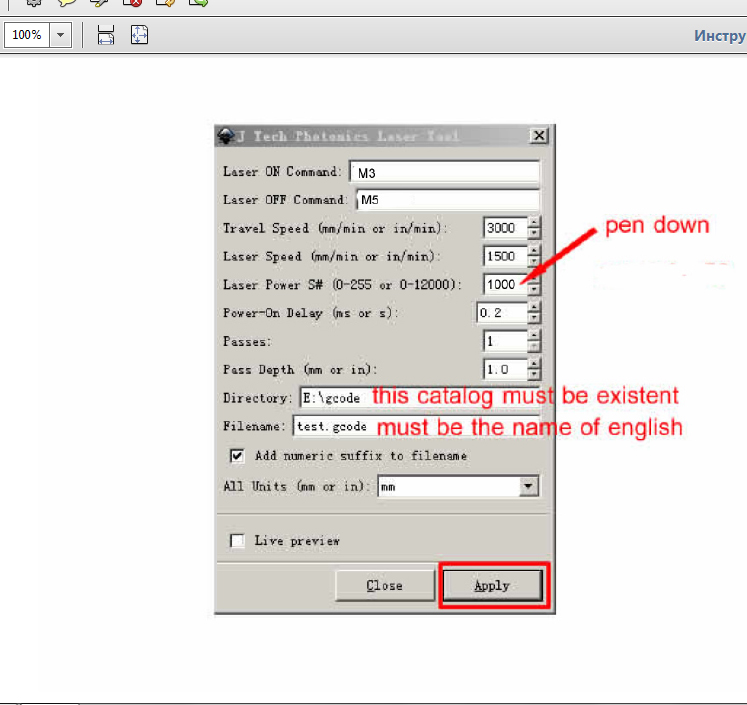Click the fit whole page icon
The width and height of the screenshot is (747, 705).
coord(139,35)
